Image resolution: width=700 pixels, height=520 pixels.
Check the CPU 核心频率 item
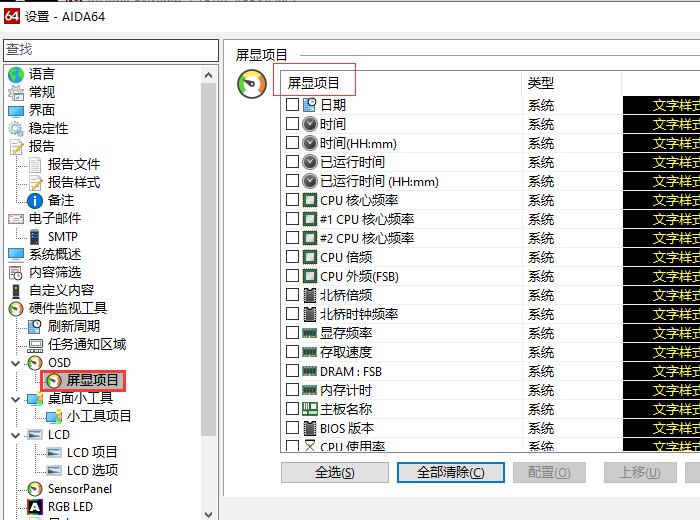point(292,200)
